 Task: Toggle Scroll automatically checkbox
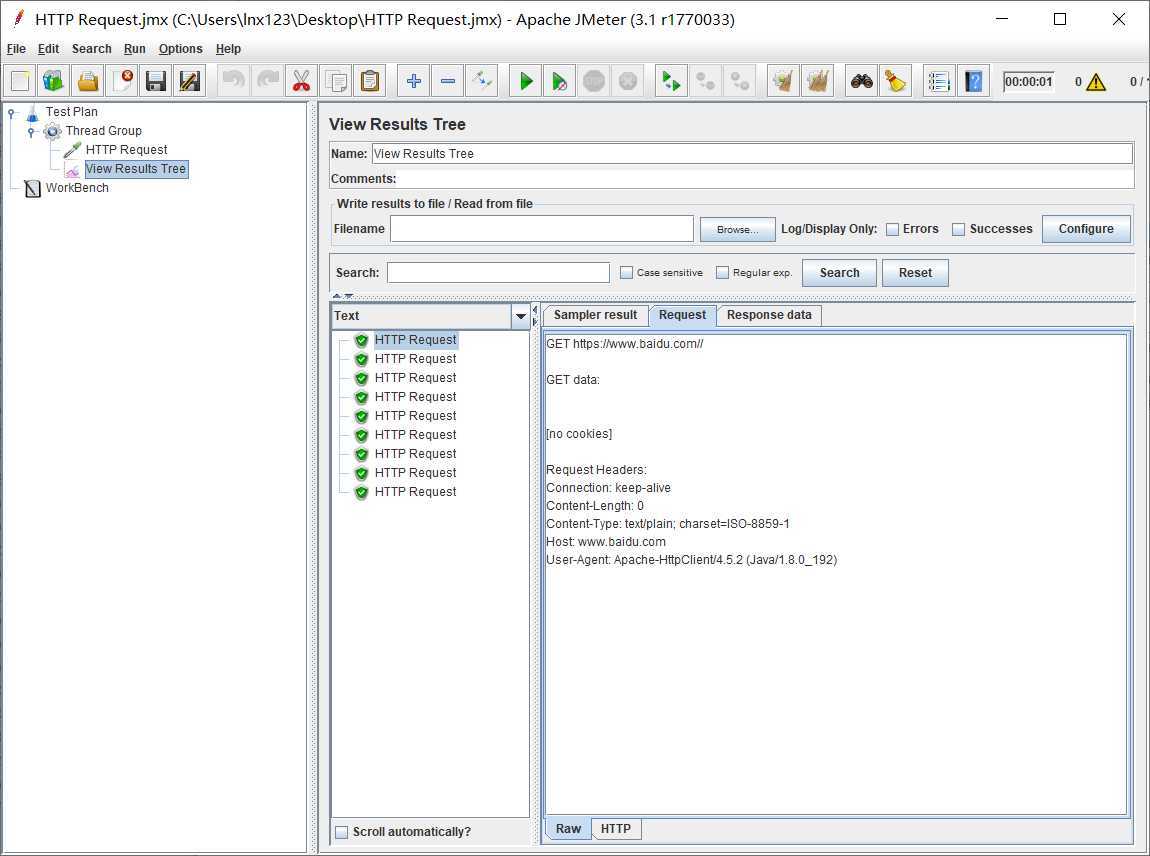[x=342, y=832]
